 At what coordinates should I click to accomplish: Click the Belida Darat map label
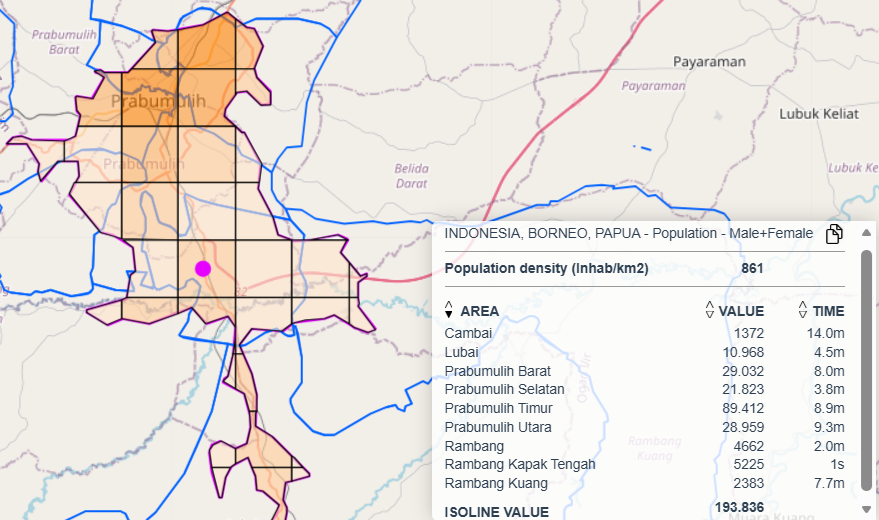coord(411,176)
